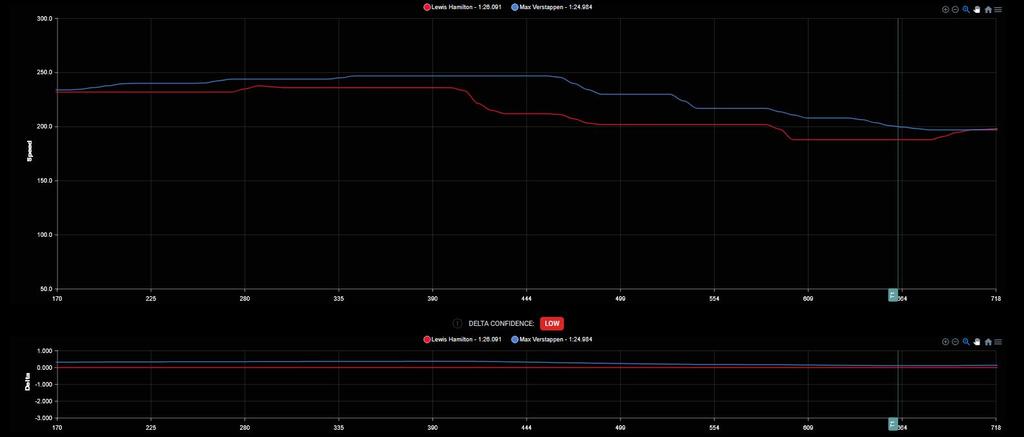Viewport: 1024px width, 437px height.
Task: Reset zoom with home icon on Delta chart
Action: (988, 342)
